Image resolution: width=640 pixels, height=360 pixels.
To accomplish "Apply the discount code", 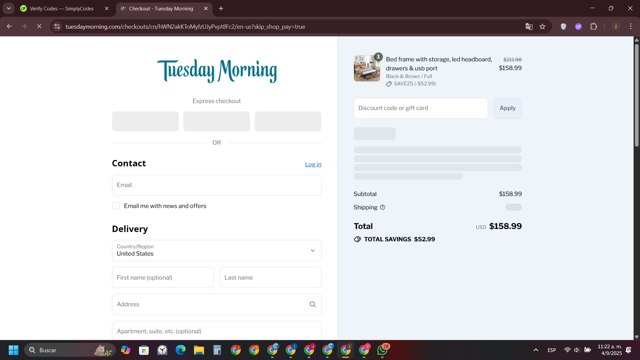I will point(507,108).
